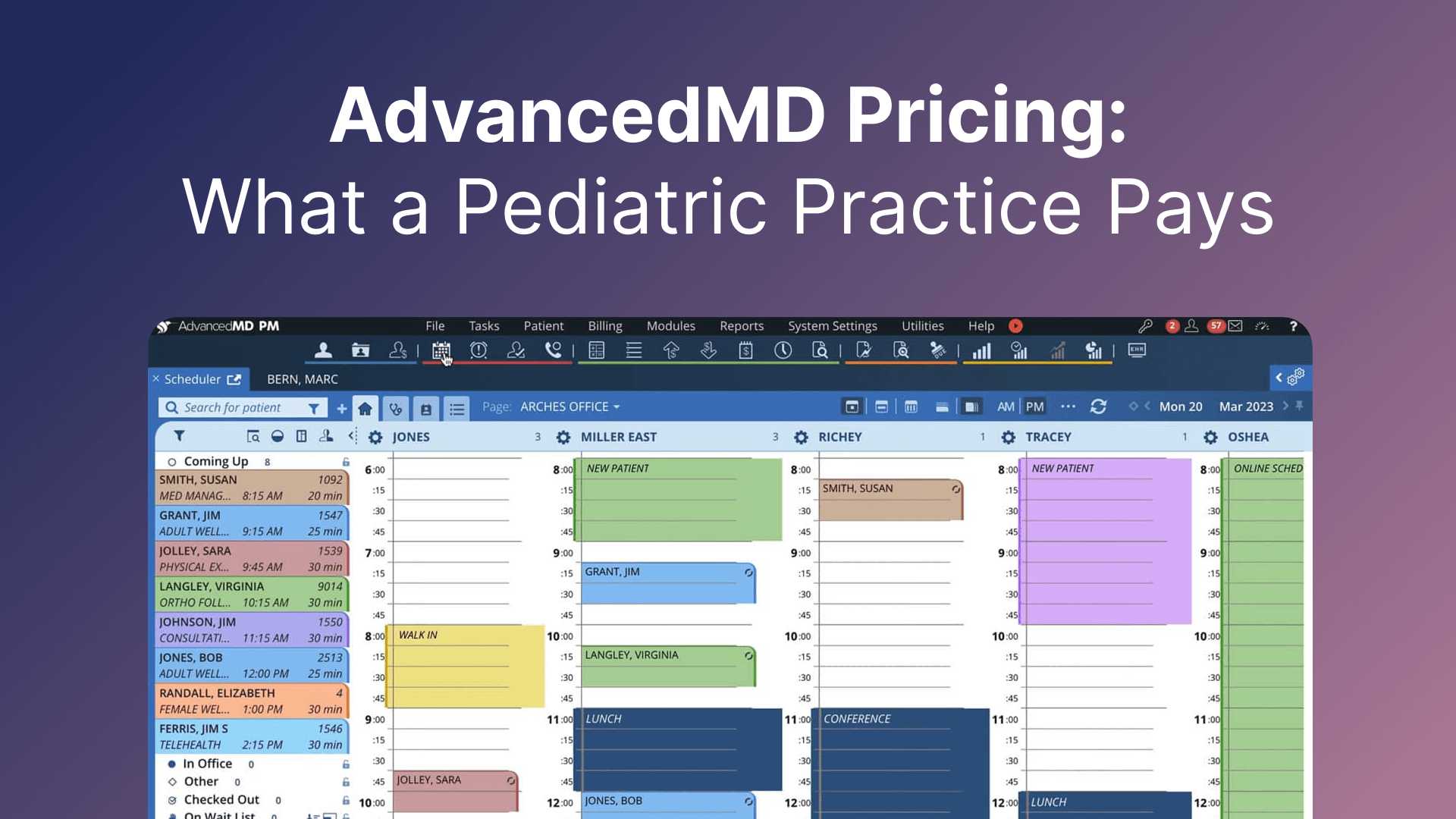Open the Scheduler calendar toolbar icon

pyautogui.click(x=441, y=350)
